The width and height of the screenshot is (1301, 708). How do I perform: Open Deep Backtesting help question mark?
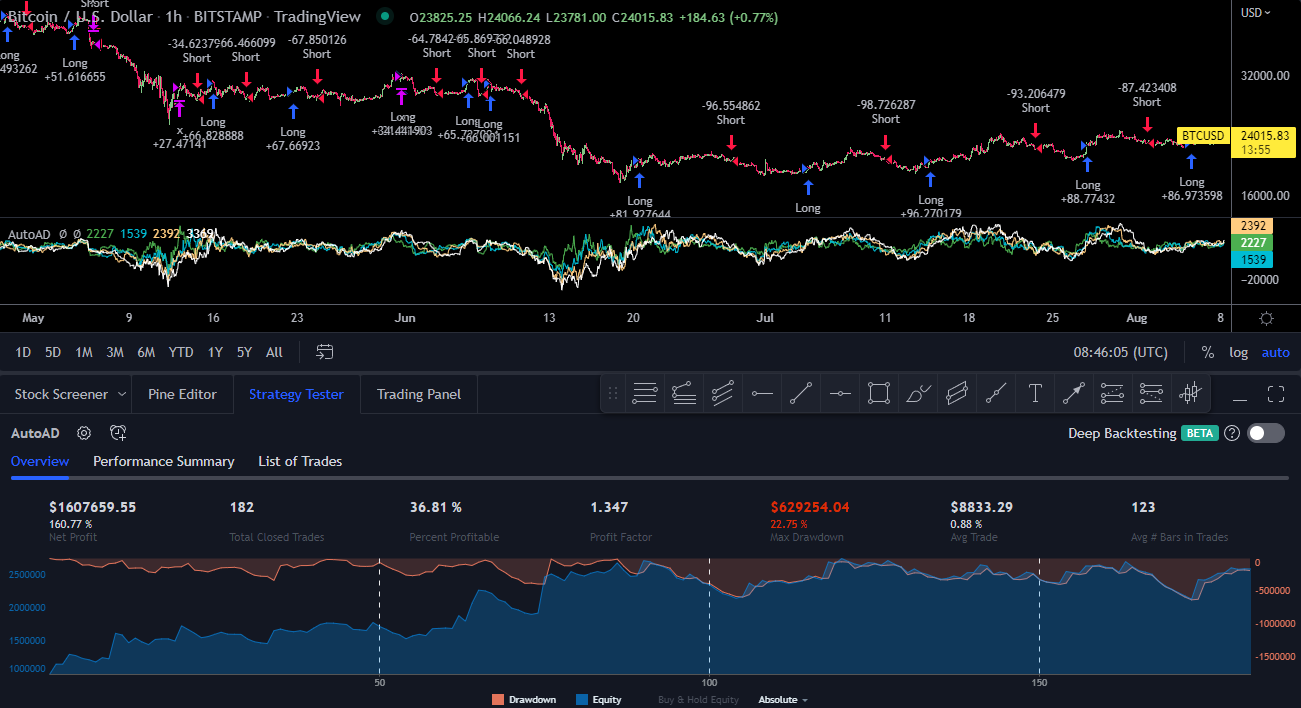[1232, 433]
